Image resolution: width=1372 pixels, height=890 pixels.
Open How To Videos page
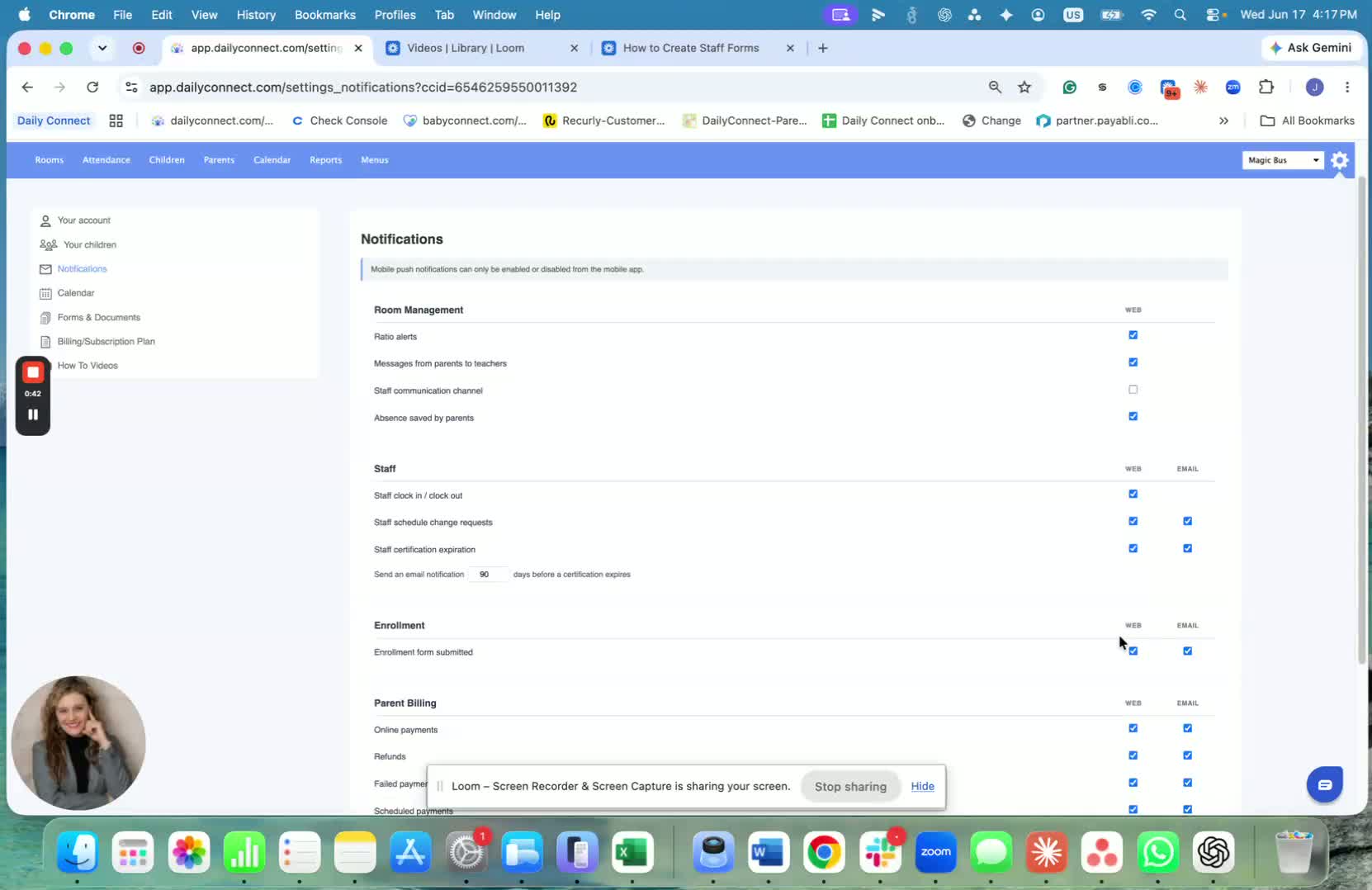coord(88,365)
